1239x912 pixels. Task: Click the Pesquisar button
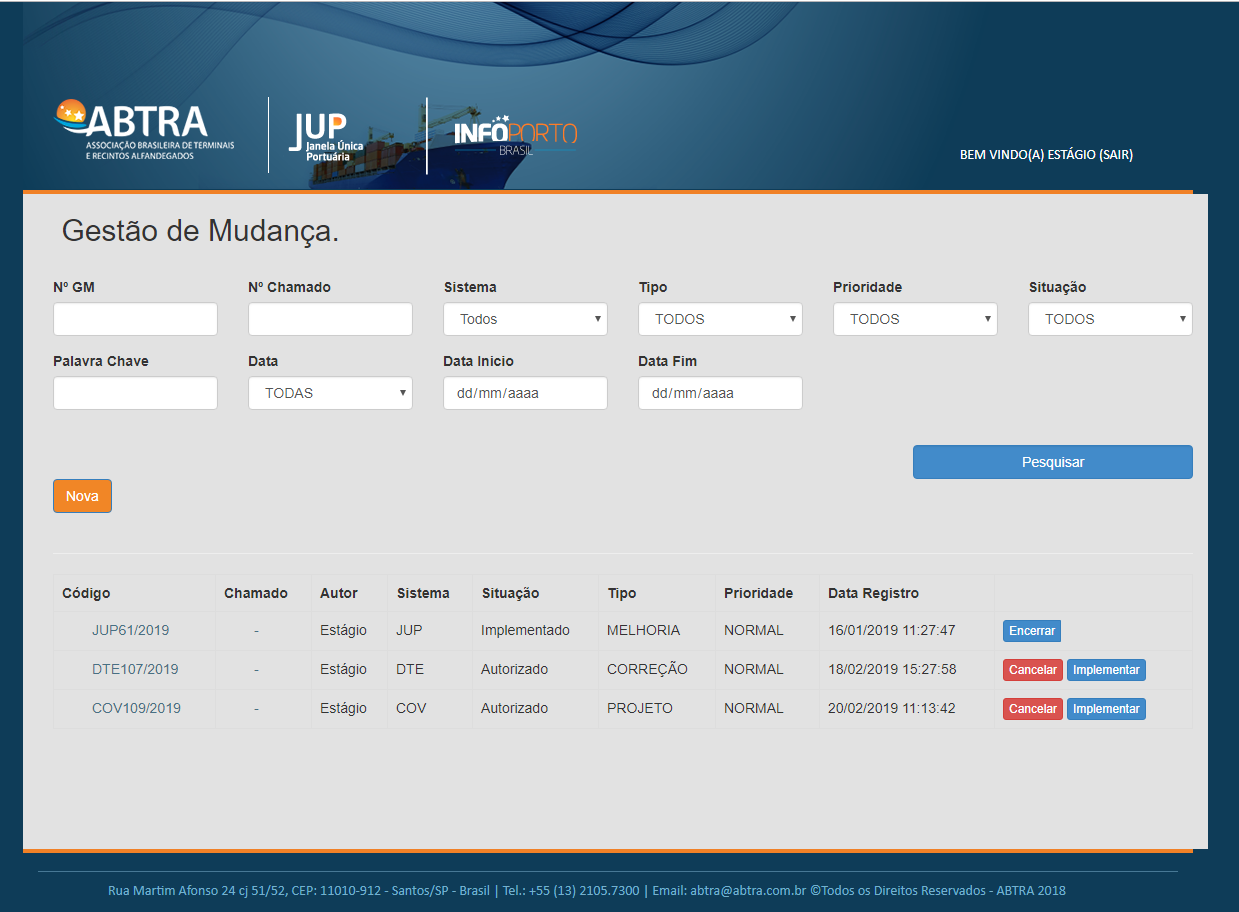pos(1051,461)
